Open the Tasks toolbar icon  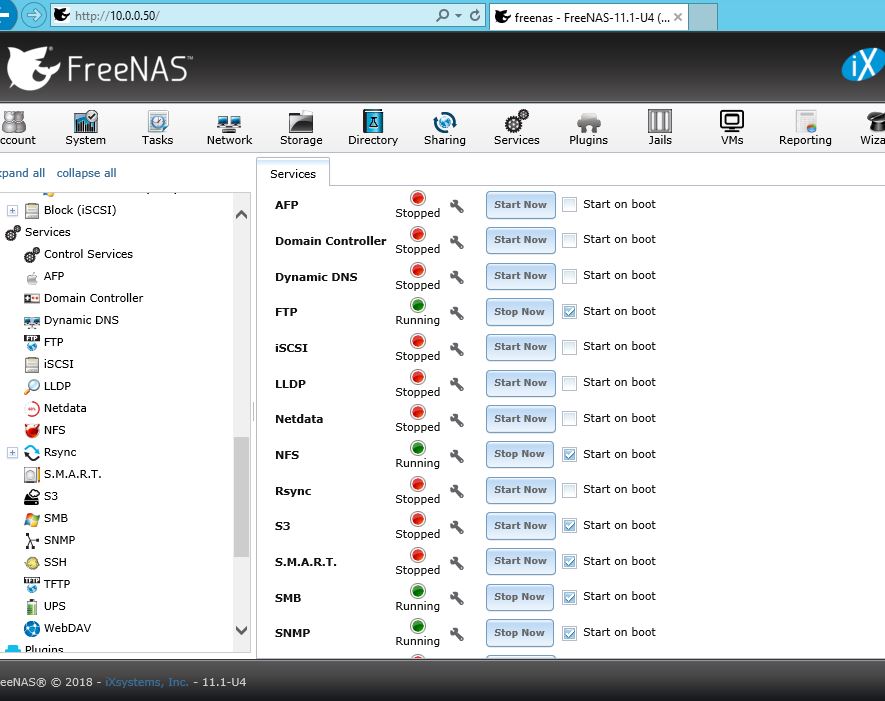click(157, 128)
